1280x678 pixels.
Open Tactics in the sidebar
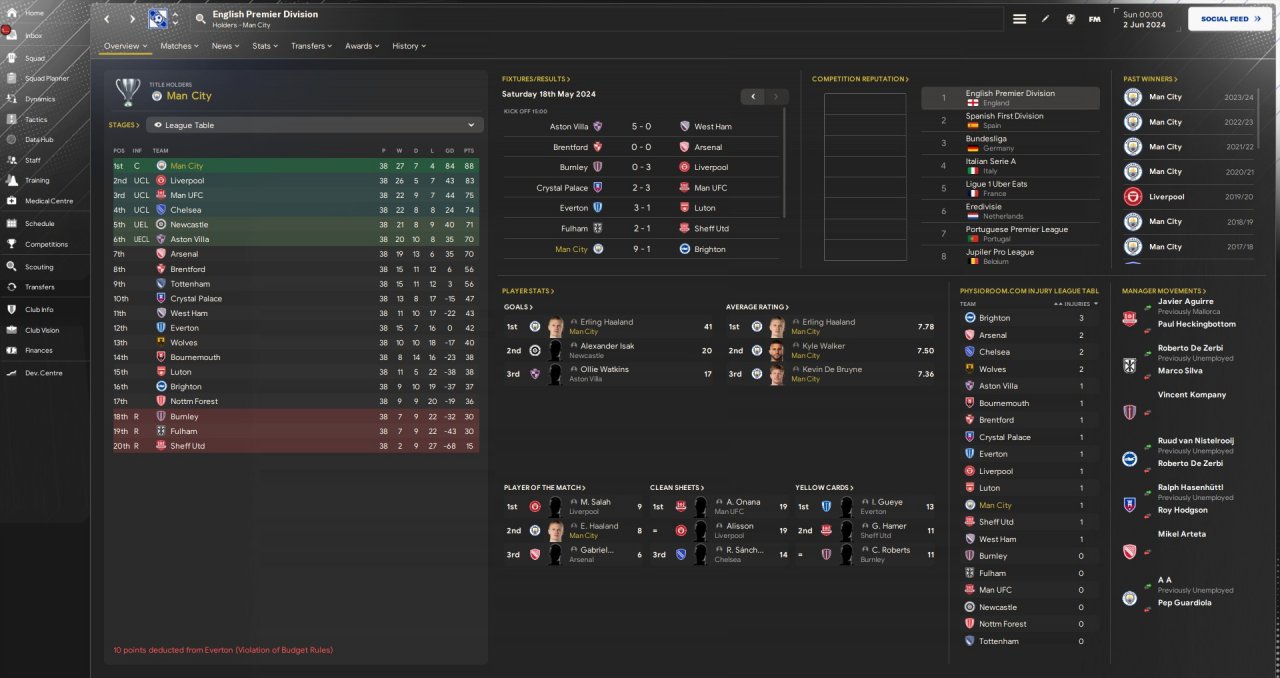[x=36, y=119]
